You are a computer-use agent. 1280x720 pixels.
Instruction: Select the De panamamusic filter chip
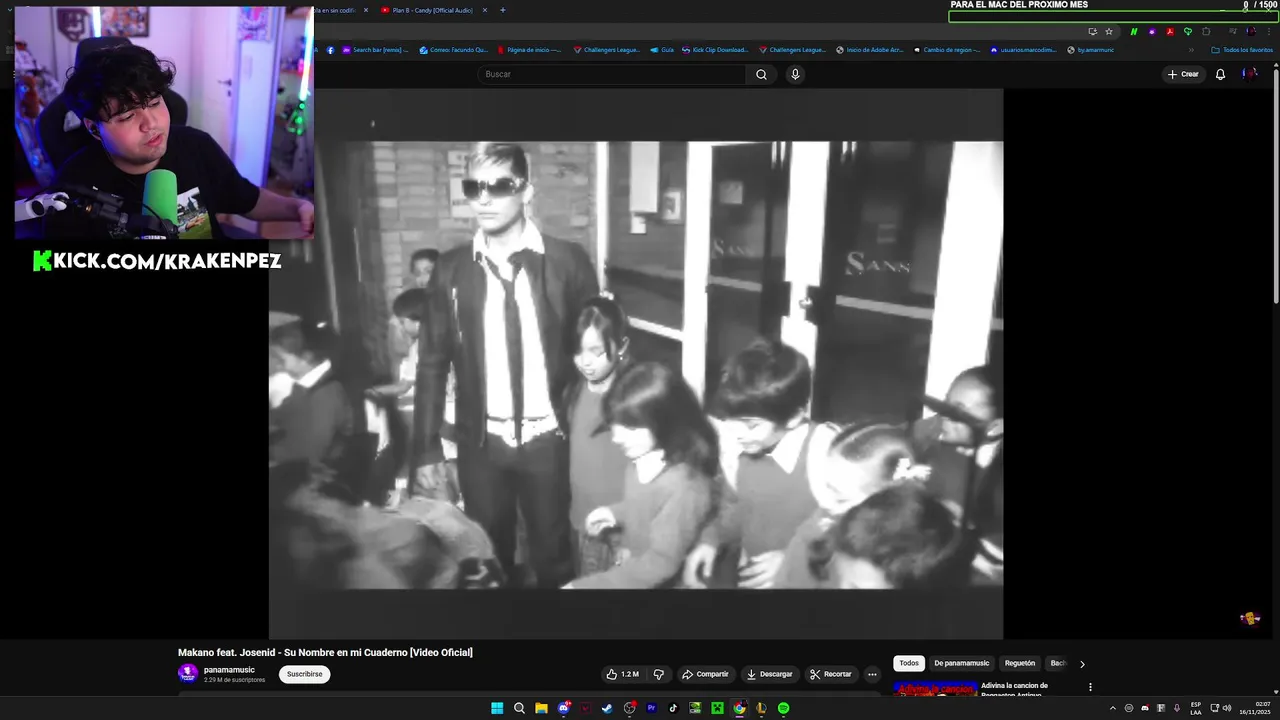click(x=961, y=663)
